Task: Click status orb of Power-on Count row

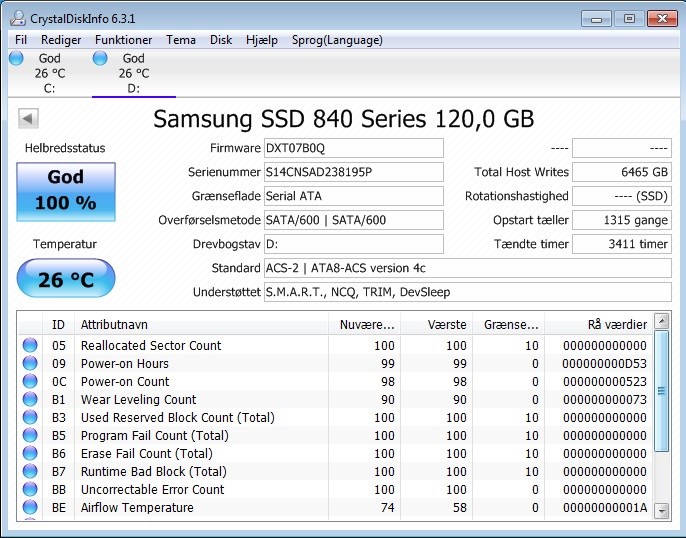Action: 30,381
